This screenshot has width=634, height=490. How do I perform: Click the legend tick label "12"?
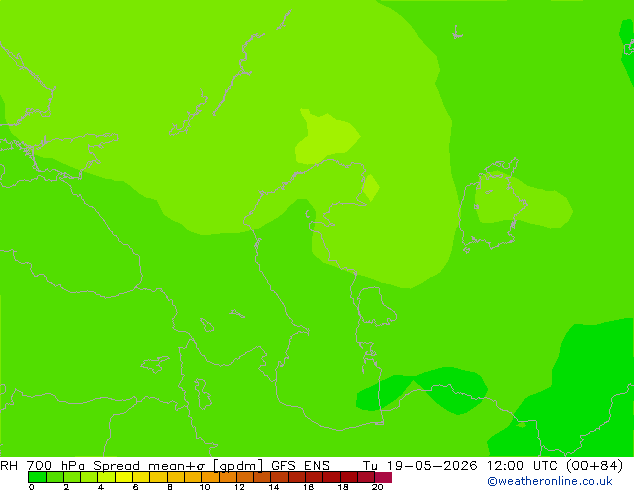coord(239,487)
